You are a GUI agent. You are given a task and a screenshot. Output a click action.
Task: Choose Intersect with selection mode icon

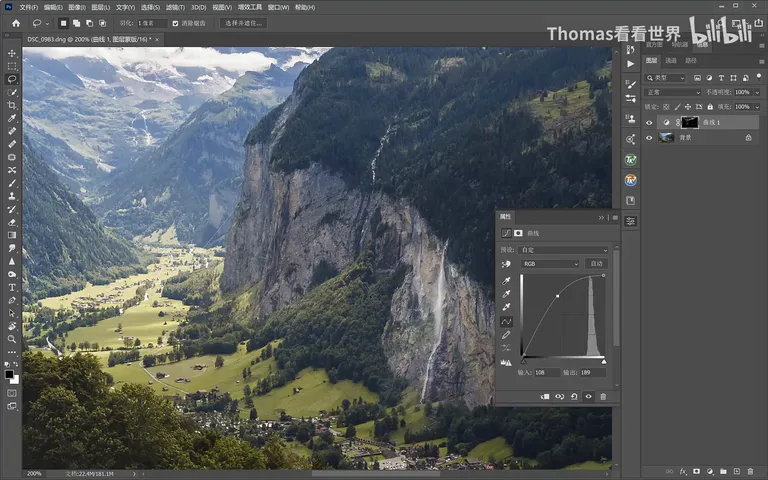point(102,23)
